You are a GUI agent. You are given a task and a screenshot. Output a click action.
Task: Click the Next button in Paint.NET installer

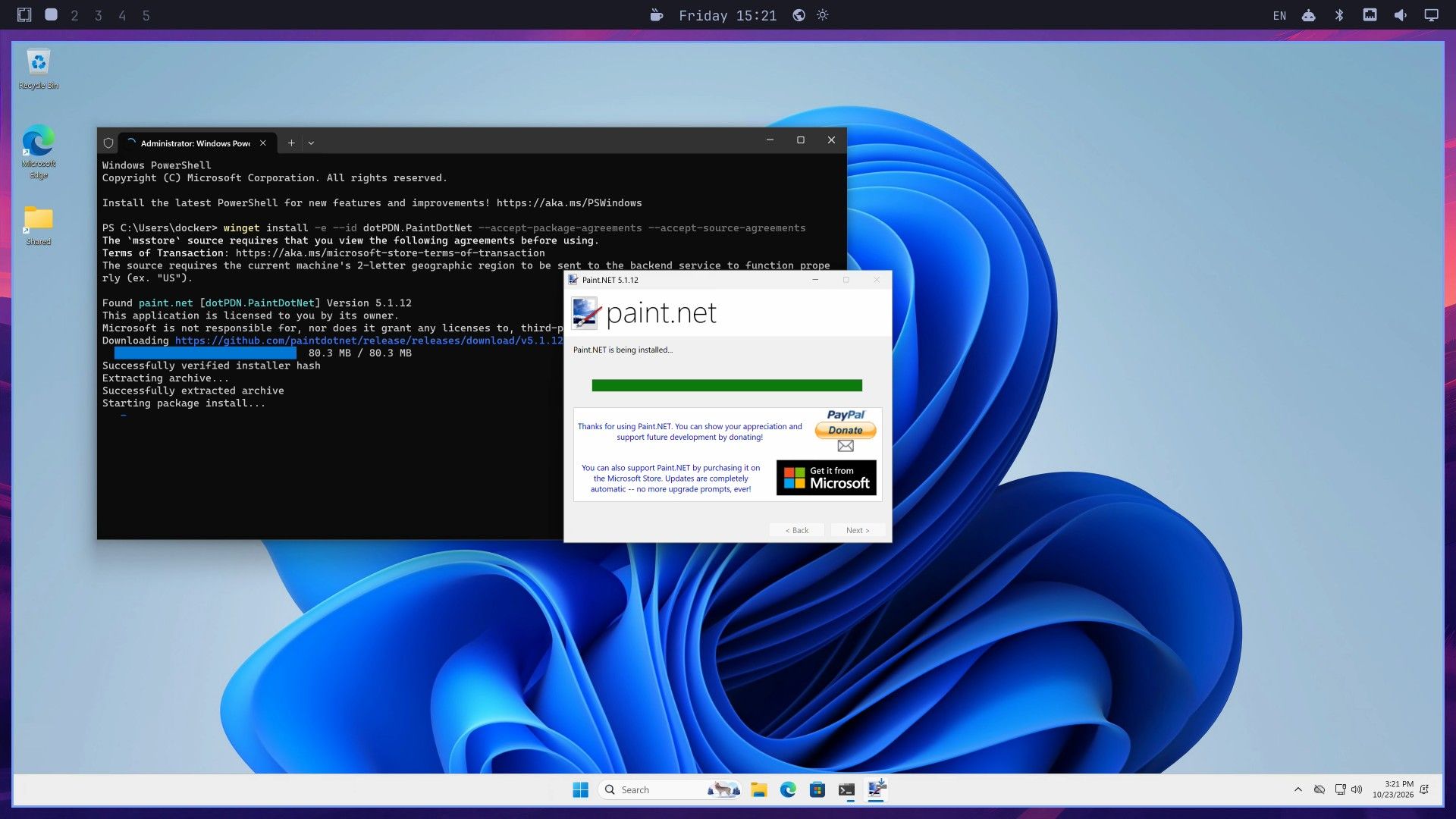pos(858,530)
